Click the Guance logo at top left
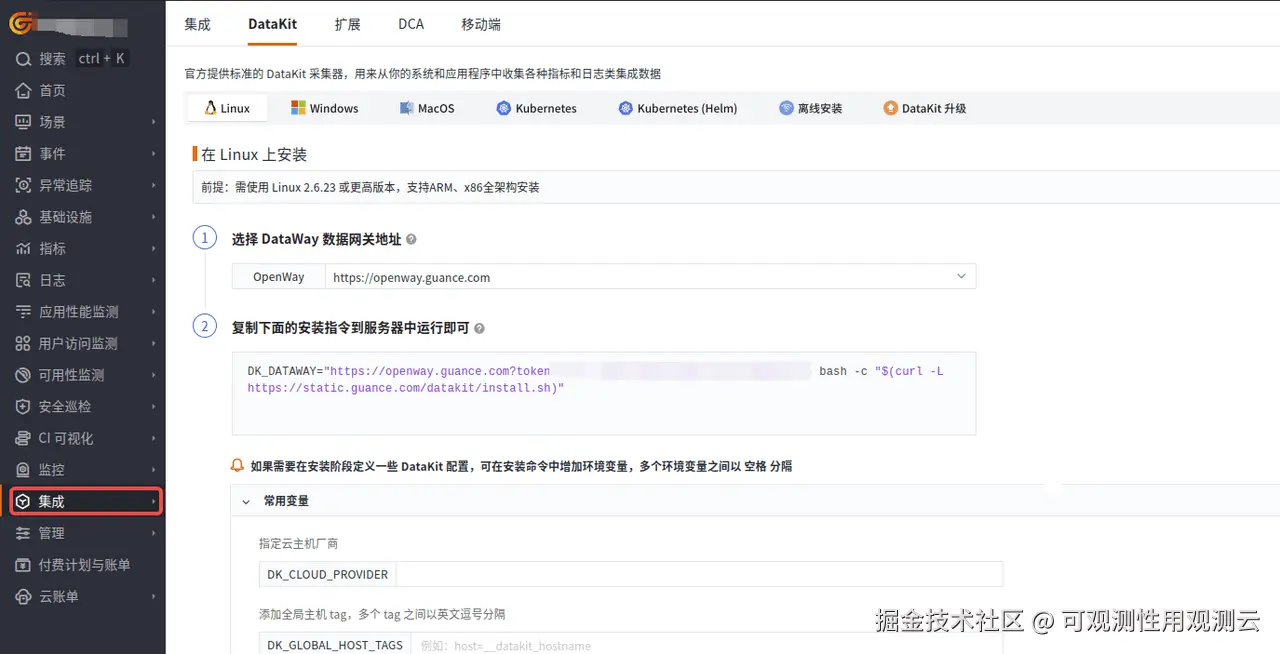 click(23, 22)
